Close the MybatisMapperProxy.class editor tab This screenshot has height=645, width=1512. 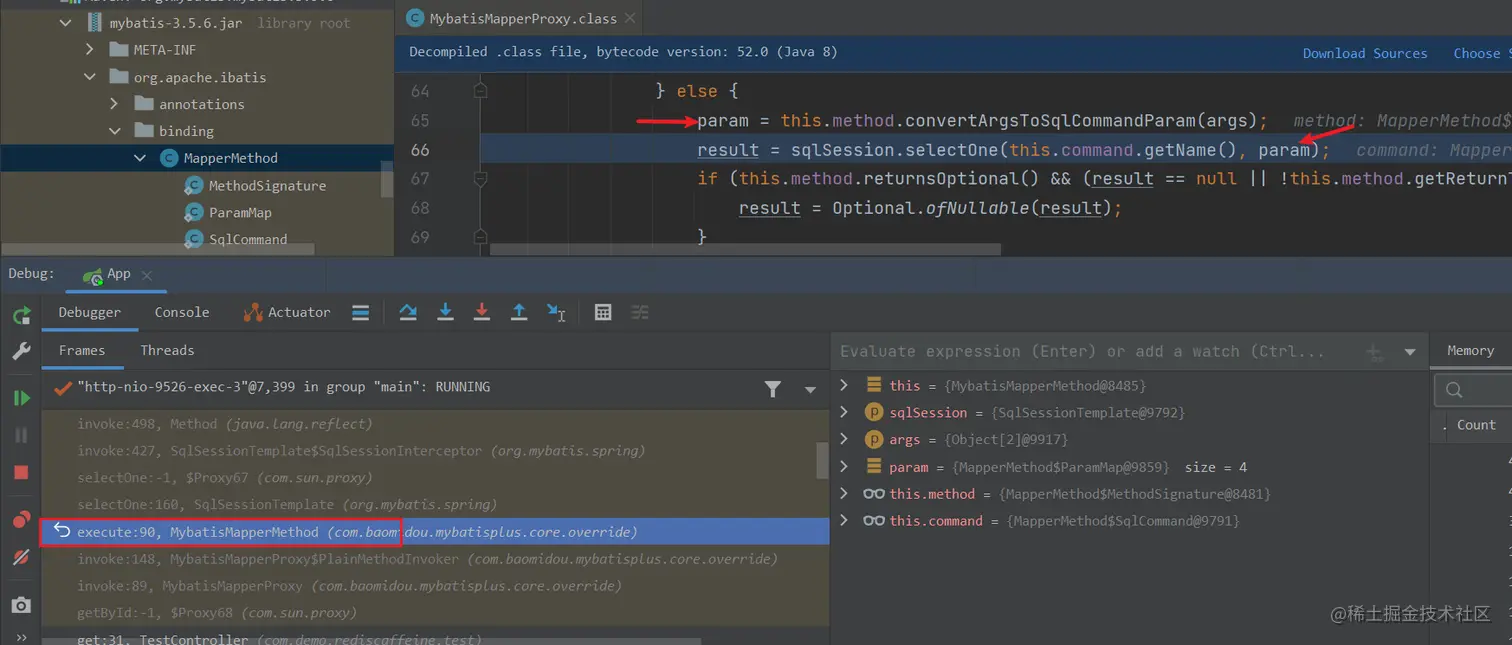click(x=630, y=18)
